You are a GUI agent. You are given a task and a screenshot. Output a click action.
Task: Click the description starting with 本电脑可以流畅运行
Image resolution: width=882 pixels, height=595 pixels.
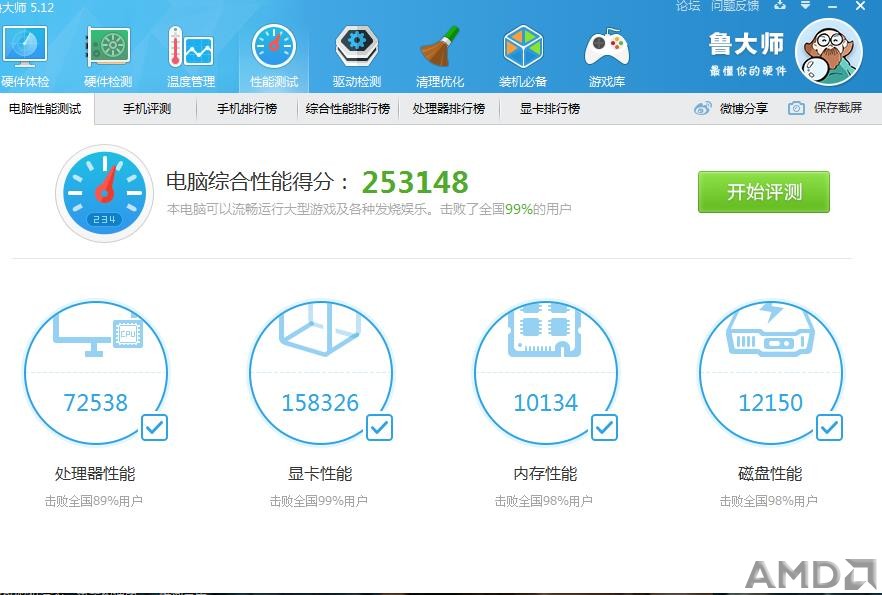[x=369, y=209]
